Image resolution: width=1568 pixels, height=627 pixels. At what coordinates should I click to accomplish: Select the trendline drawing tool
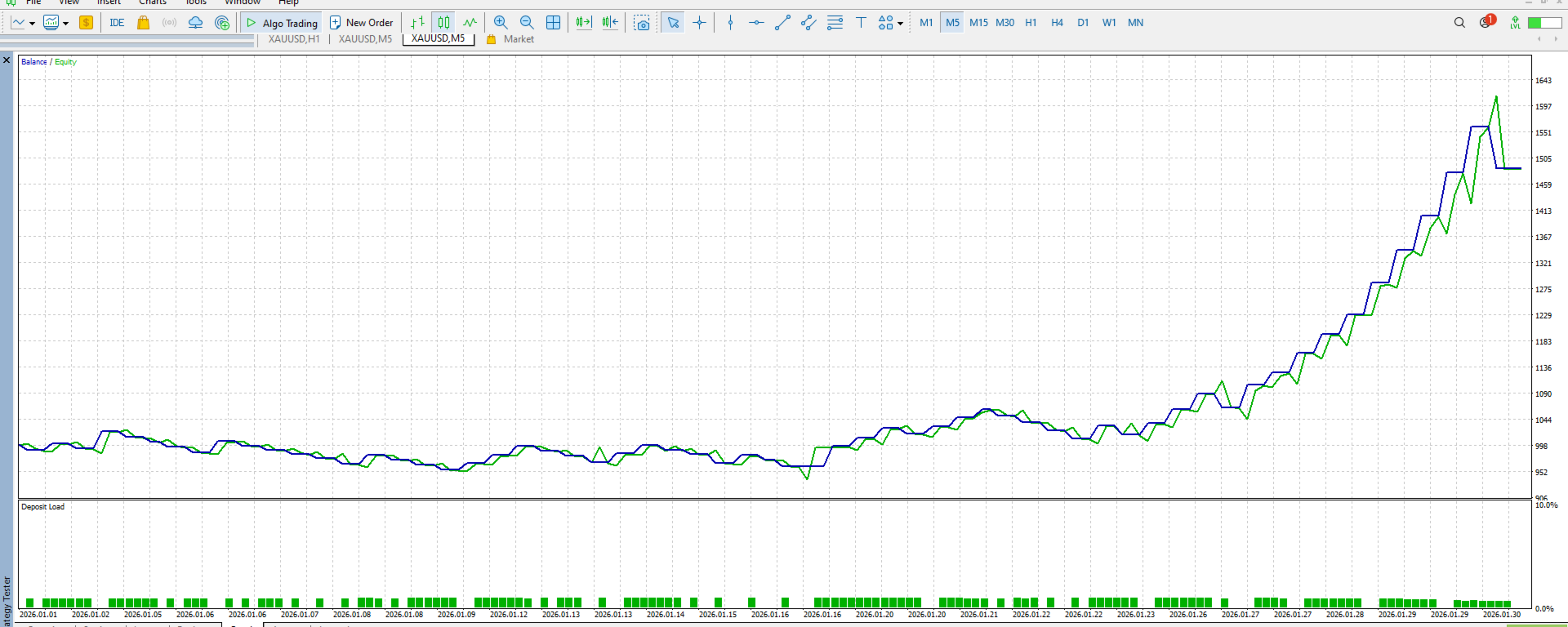(782, 23)
